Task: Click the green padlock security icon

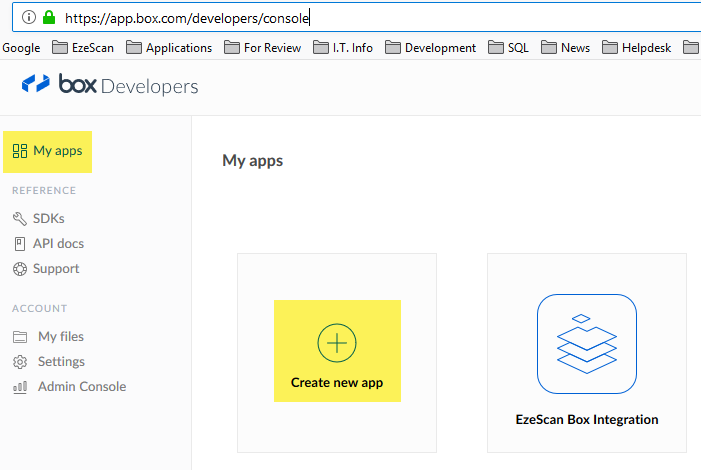Action: tap(48, 17)
